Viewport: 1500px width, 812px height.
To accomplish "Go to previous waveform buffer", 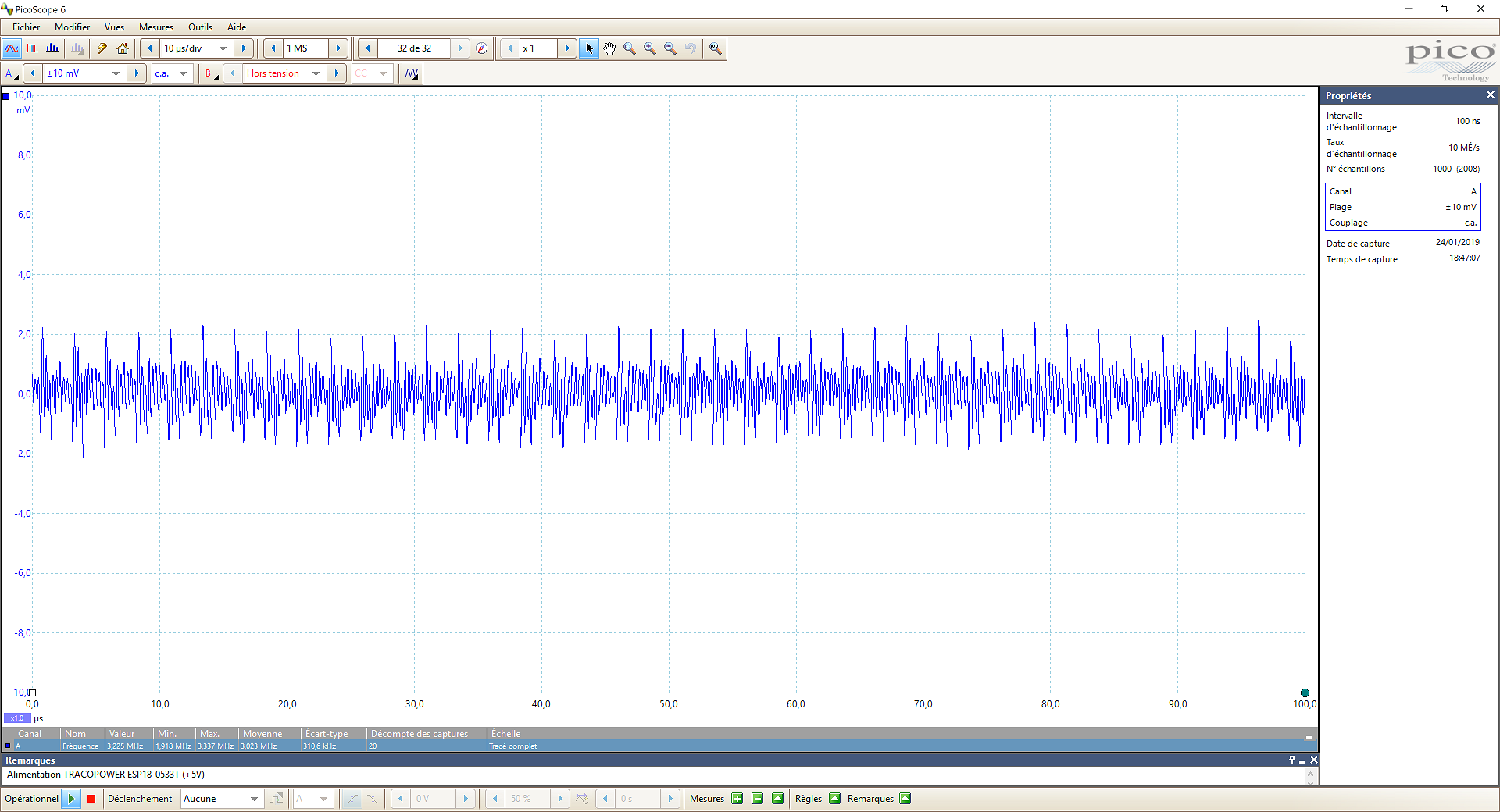I will coord(367,48).
